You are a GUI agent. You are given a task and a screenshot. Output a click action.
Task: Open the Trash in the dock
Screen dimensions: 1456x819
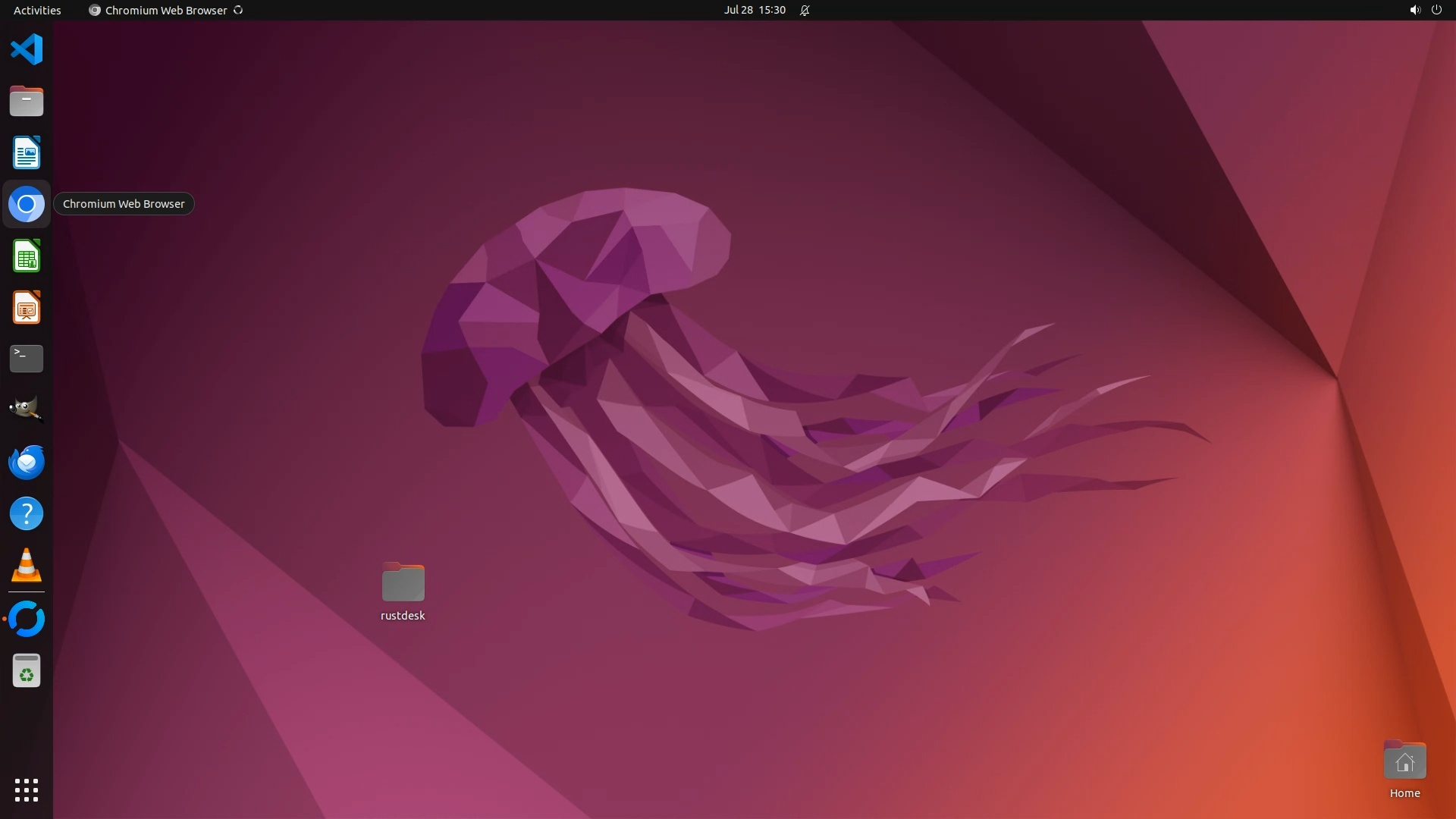[x=27, y=671]
